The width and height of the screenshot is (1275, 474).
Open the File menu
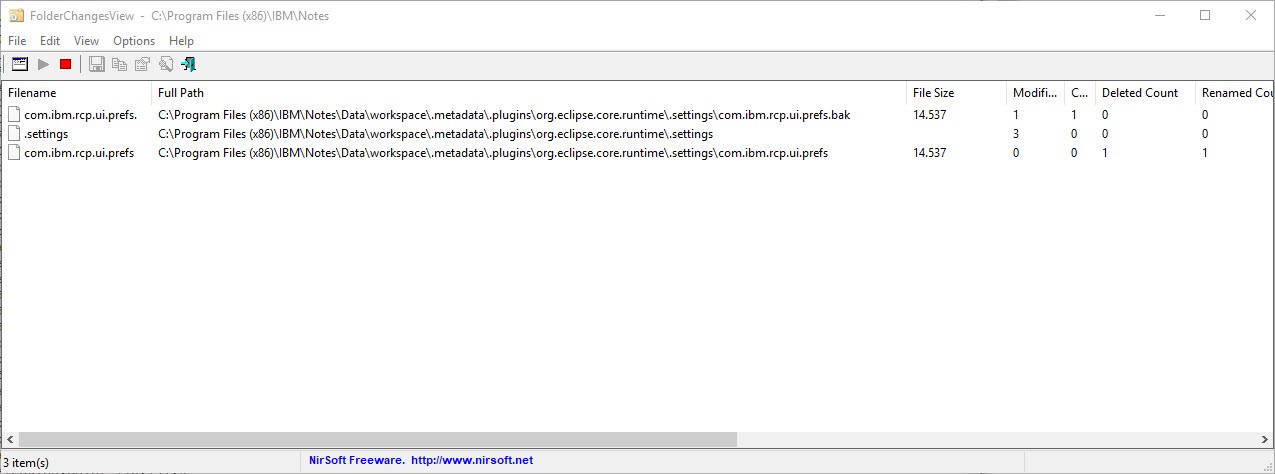(x=17, y=41)
